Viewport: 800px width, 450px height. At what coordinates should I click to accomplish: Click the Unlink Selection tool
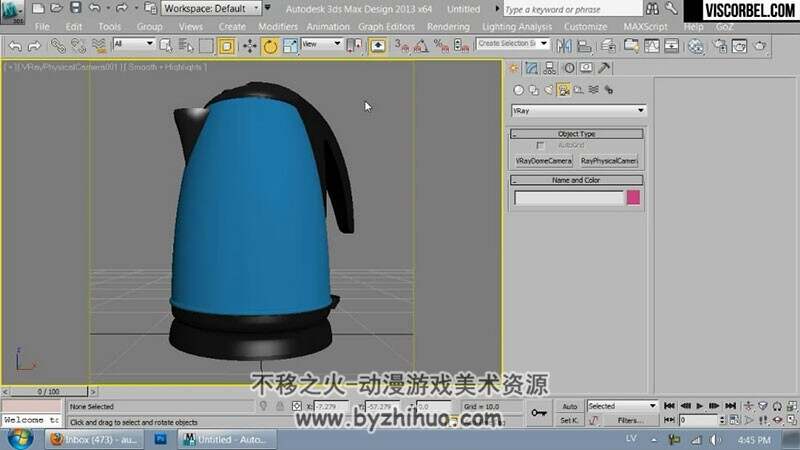pyautogui.click(x=78, y=46)
